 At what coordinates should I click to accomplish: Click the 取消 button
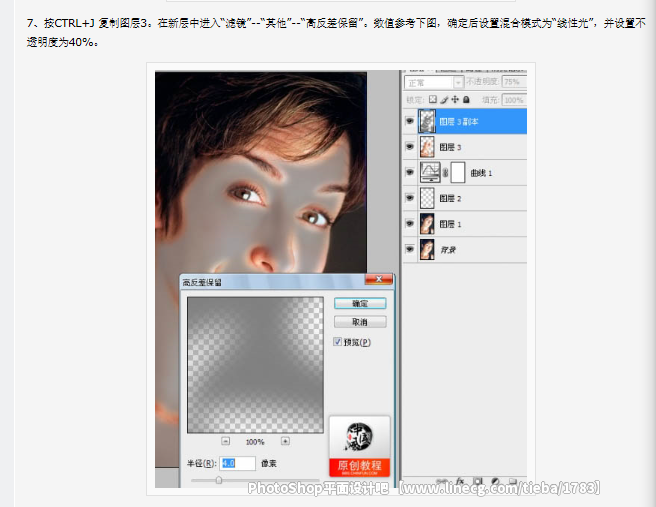point(360,322)
